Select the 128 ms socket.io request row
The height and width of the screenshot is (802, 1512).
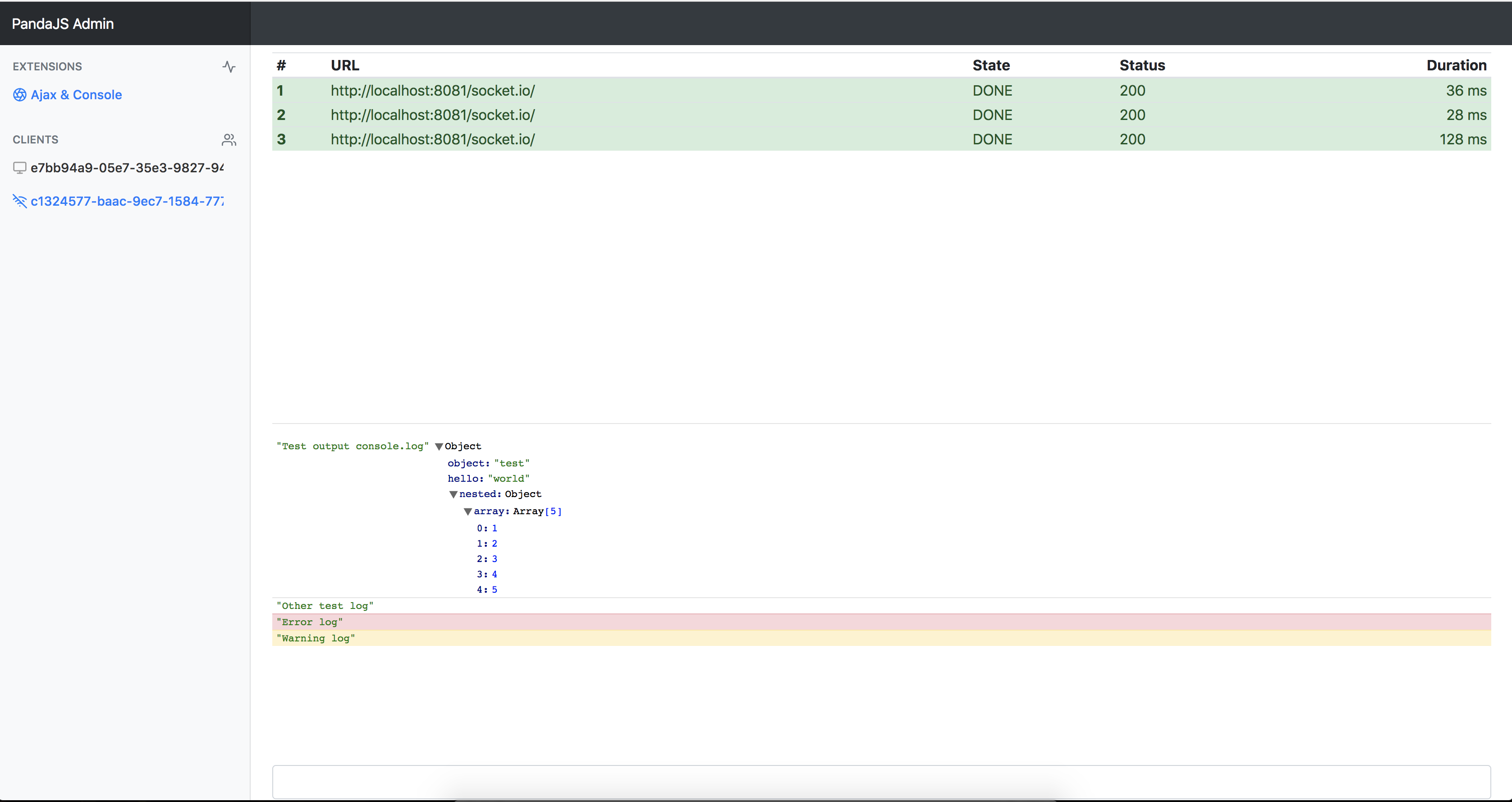880,139
